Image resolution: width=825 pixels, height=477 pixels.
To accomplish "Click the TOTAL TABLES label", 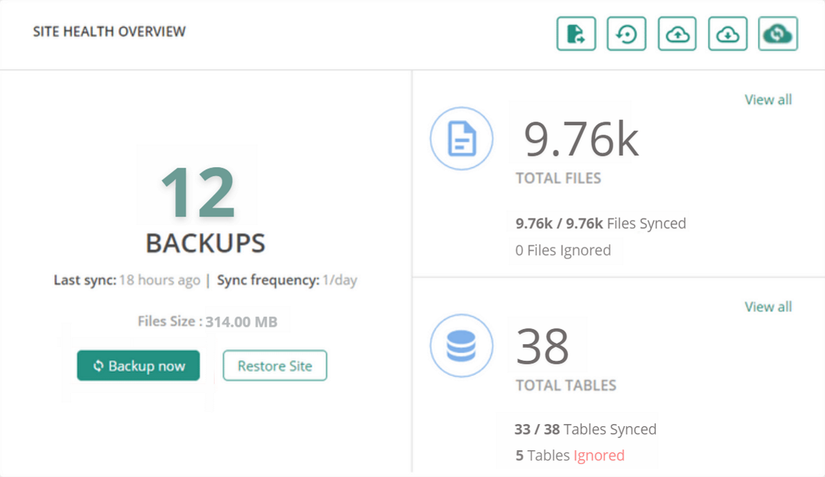I will 566,385.
